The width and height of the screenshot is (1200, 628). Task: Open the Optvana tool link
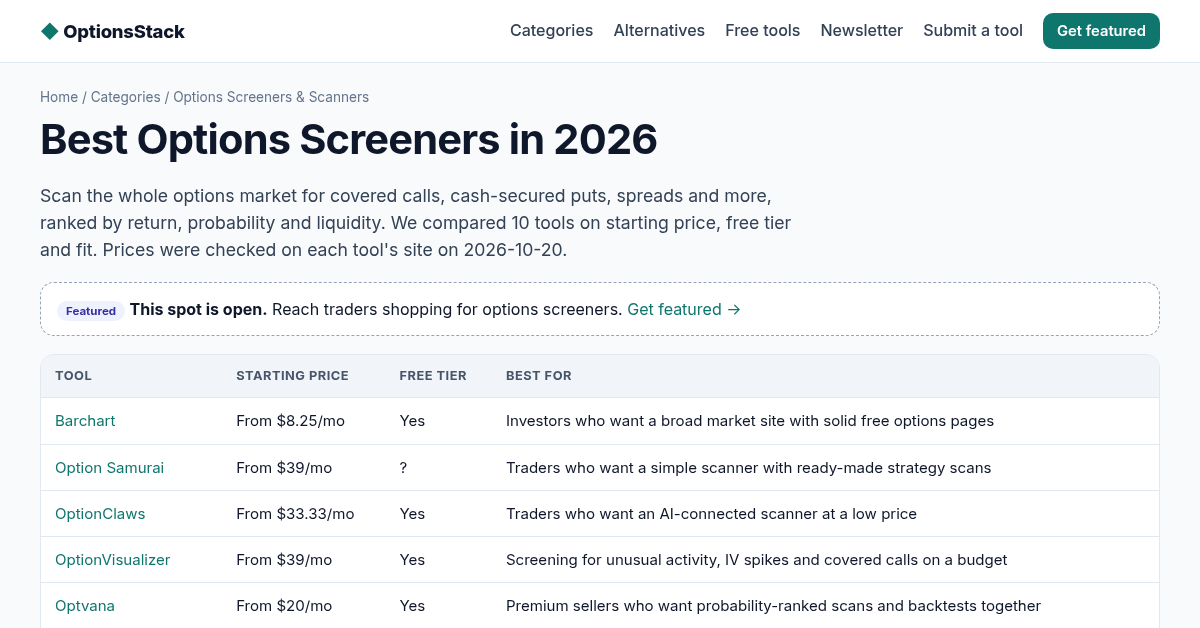pyautogui.click(x=85, y=606)
